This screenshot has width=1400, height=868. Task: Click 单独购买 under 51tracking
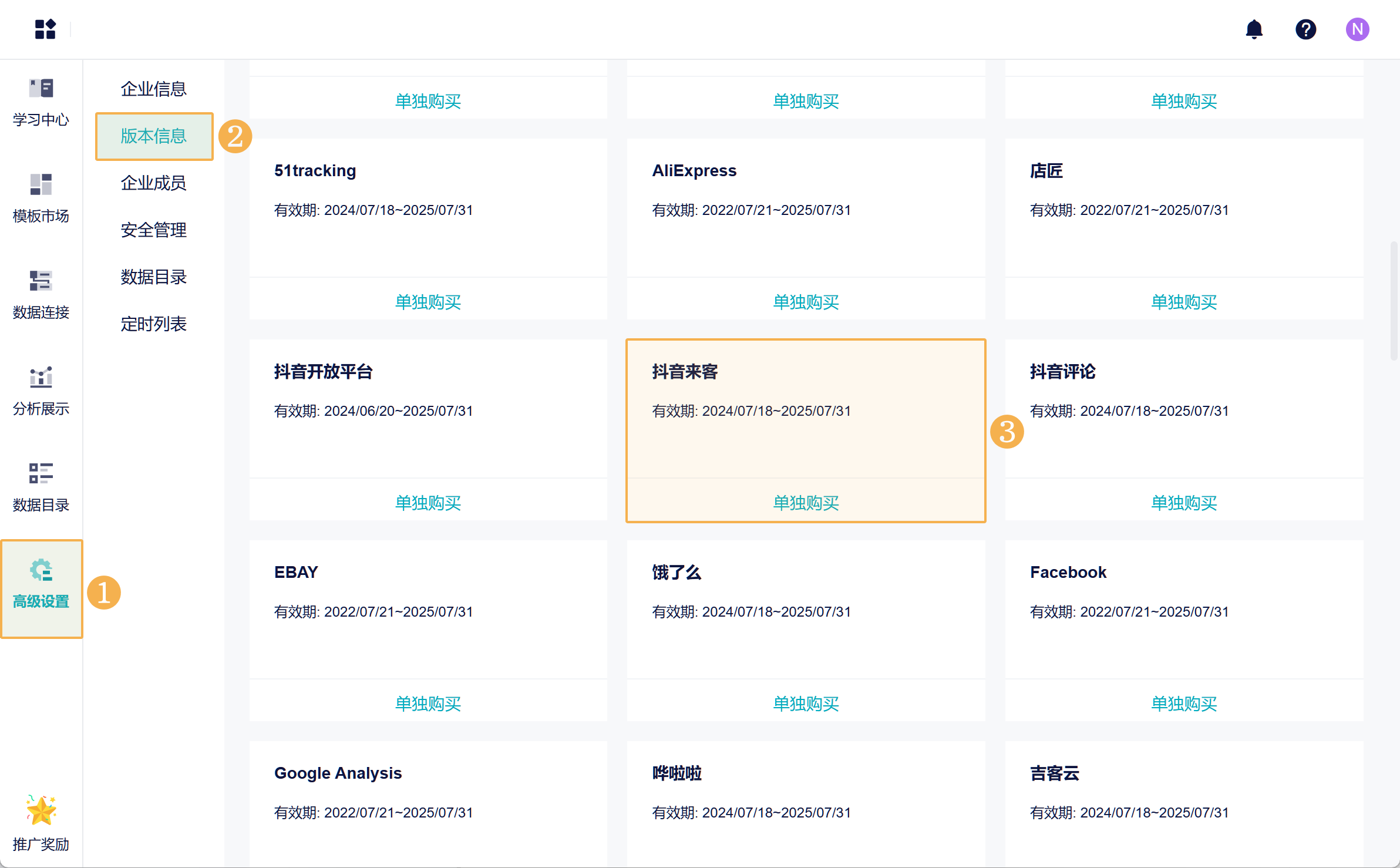[x=428, y=302]
